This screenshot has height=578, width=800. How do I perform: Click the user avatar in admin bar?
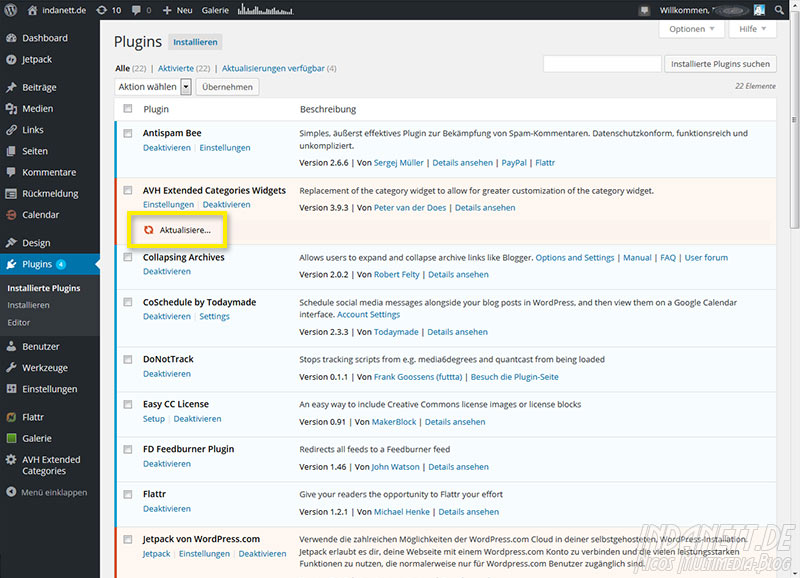(759, 10)
